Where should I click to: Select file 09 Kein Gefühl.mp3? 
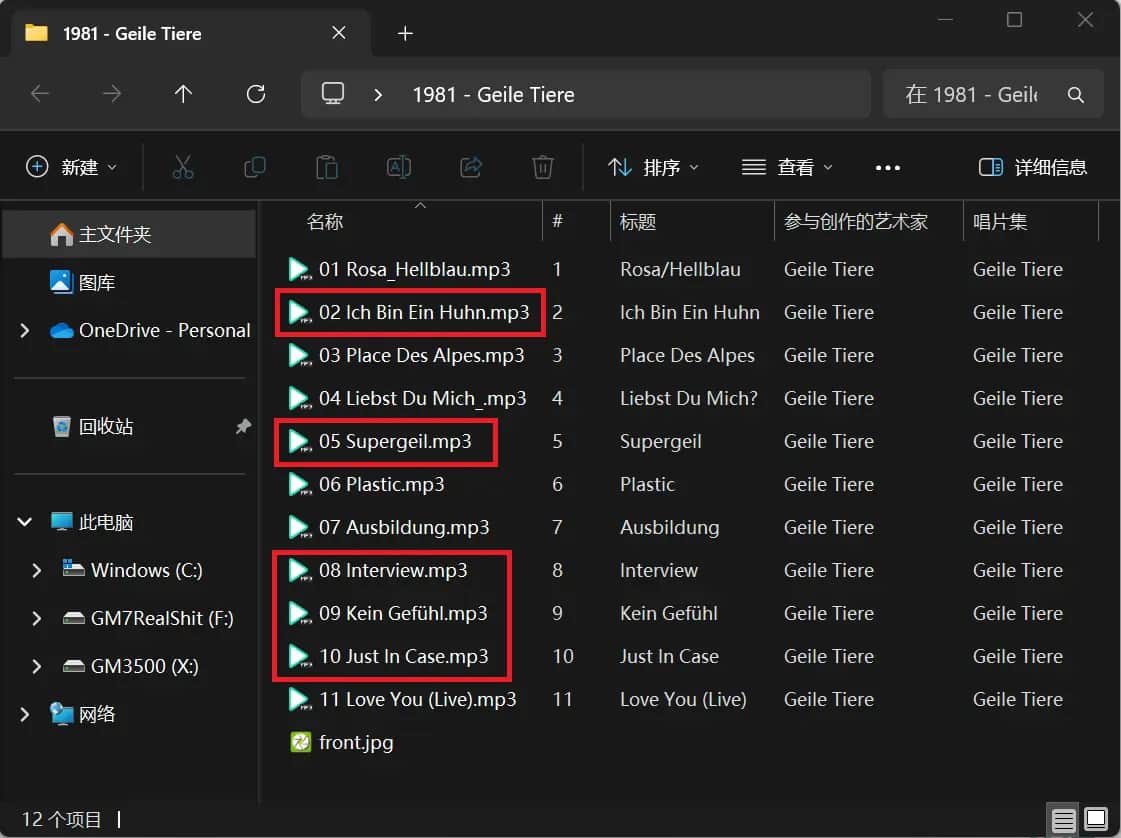(403, 613)
